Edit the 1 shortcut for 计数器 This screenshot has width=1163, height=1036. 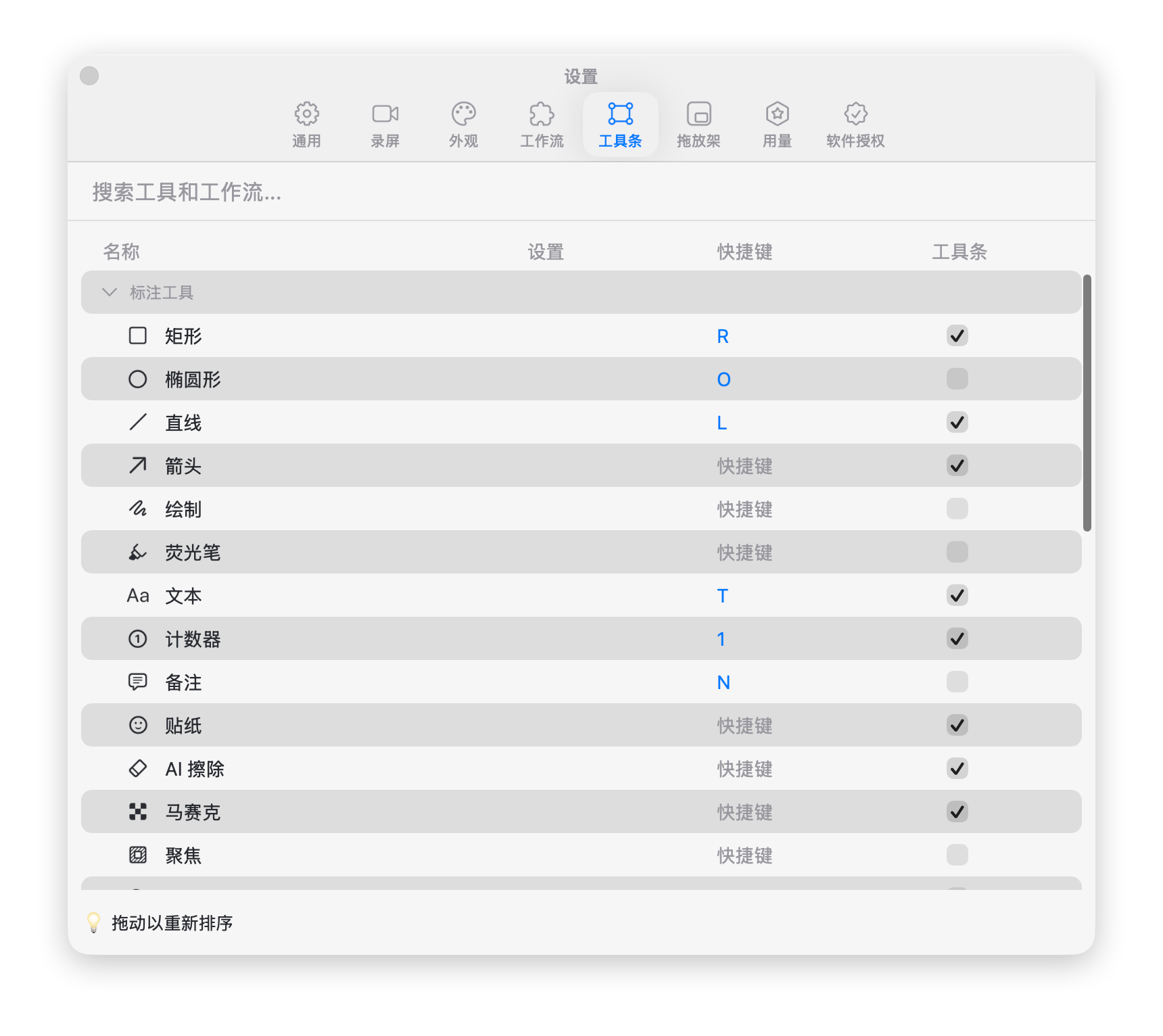click(721, 639)
